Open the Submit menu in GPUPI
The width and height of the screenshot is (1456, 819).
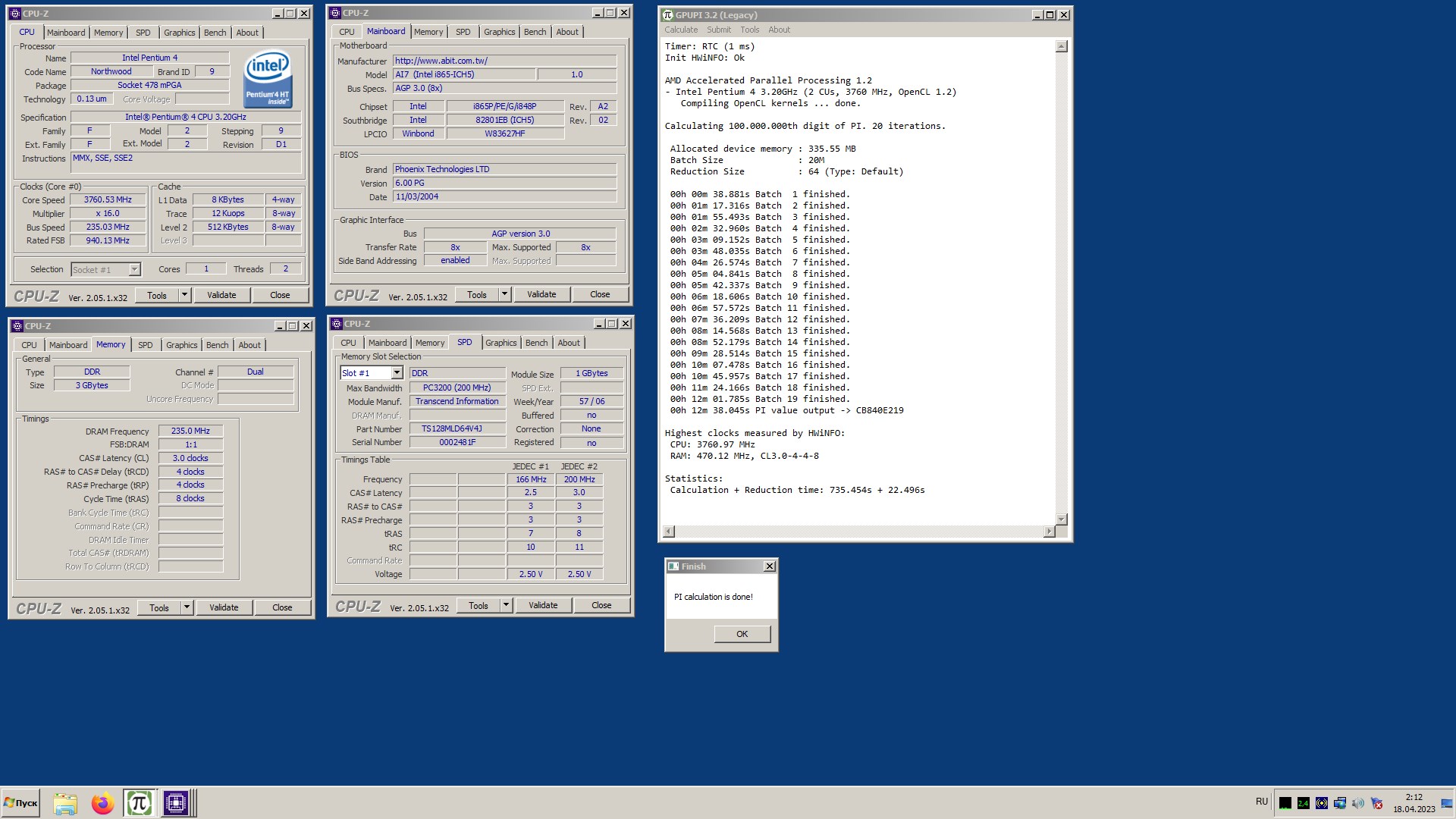click(x=719, y=30)
